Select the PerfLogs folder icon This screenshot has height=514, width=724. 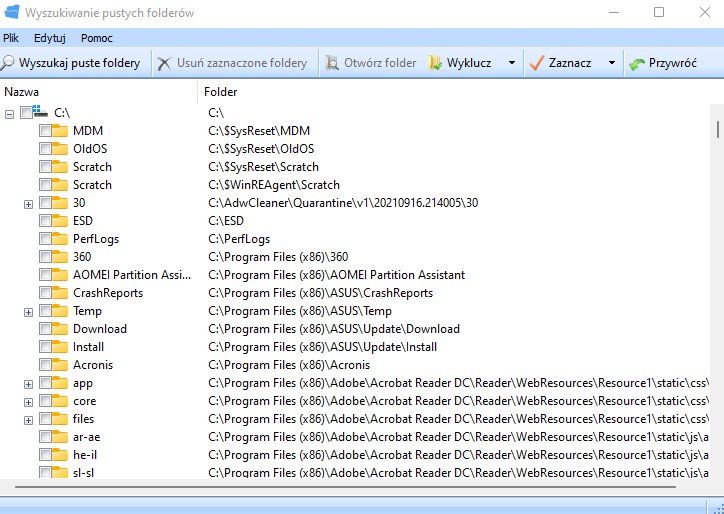(x=60, y=239)
